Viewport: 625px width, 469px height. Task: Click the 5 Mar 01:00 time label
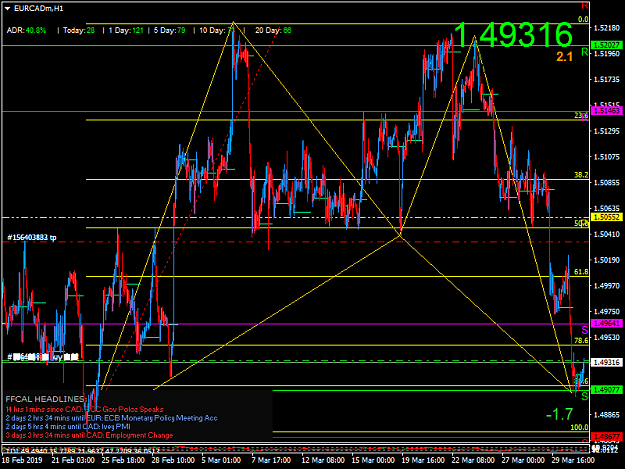[x=221, y=460]
